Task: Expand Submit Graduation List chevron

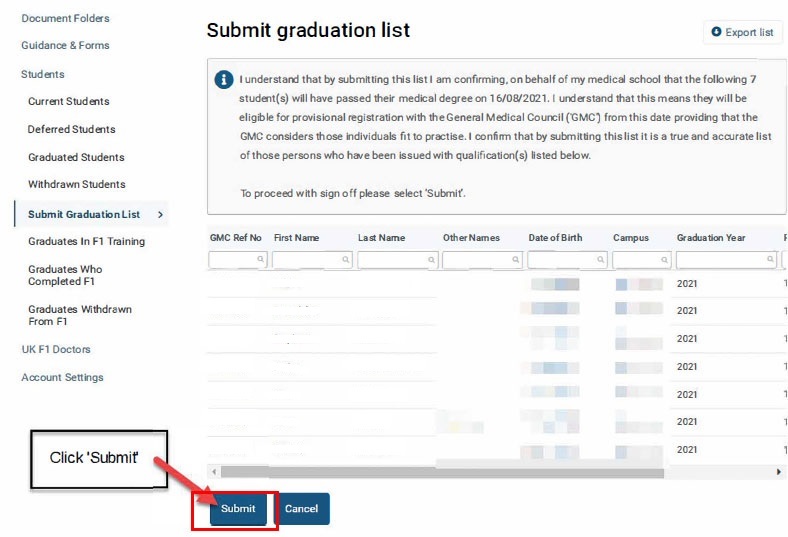Action: coord(160,214)
